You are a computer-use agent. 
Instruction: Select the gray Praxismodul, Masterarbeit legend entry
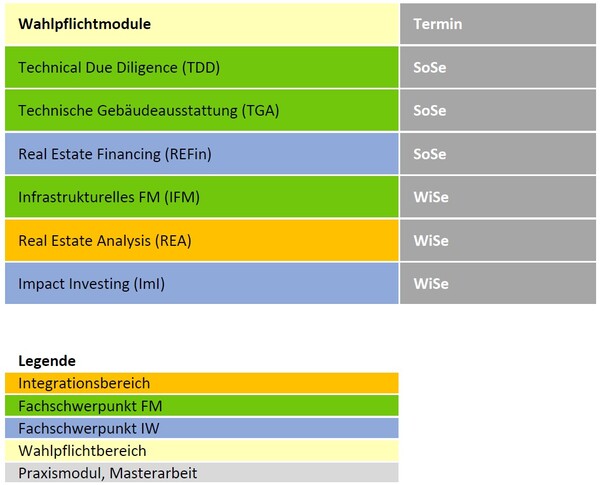pyautogui.click(x=200, y=472)
